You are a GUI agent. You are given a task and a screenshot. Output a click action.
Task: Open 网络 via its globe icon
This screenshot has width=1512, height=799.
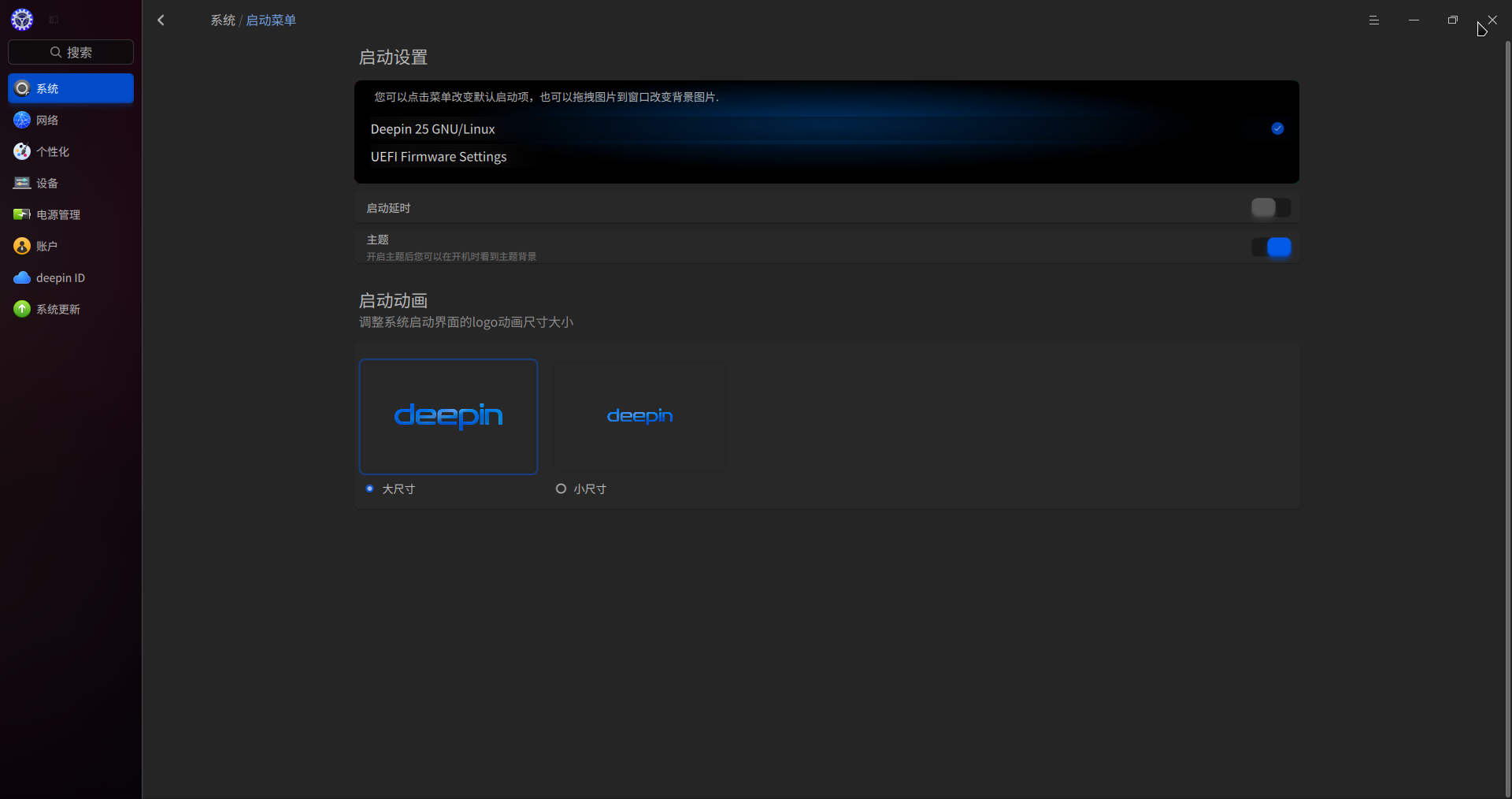22,120
